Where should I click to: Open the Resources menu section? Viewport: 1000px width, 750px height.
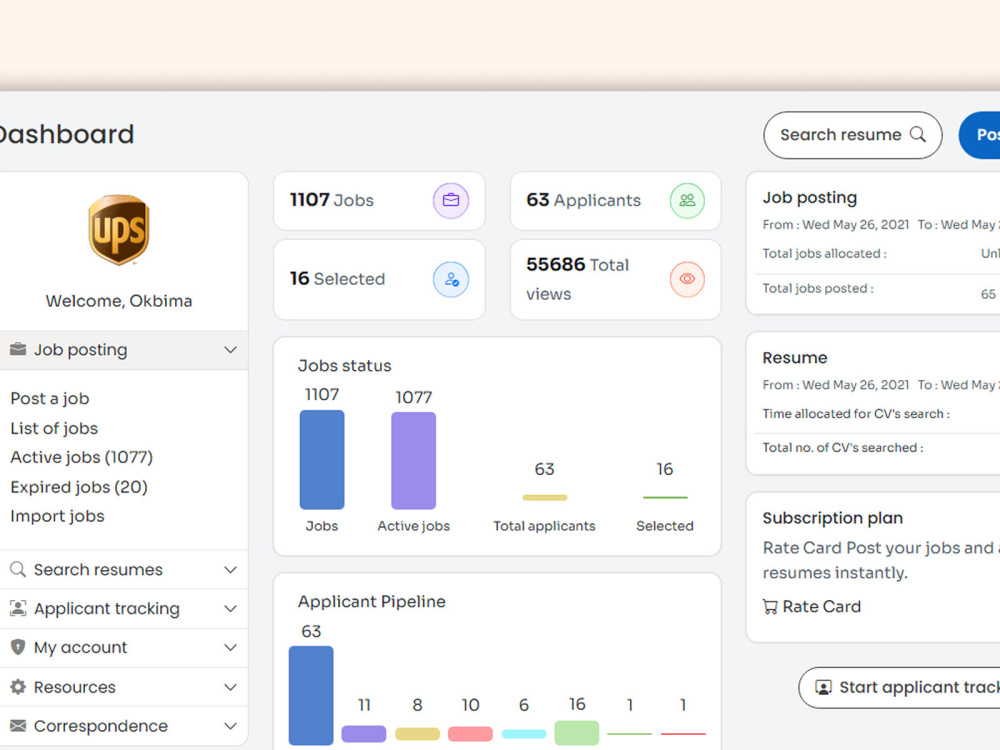coord(124,687)
